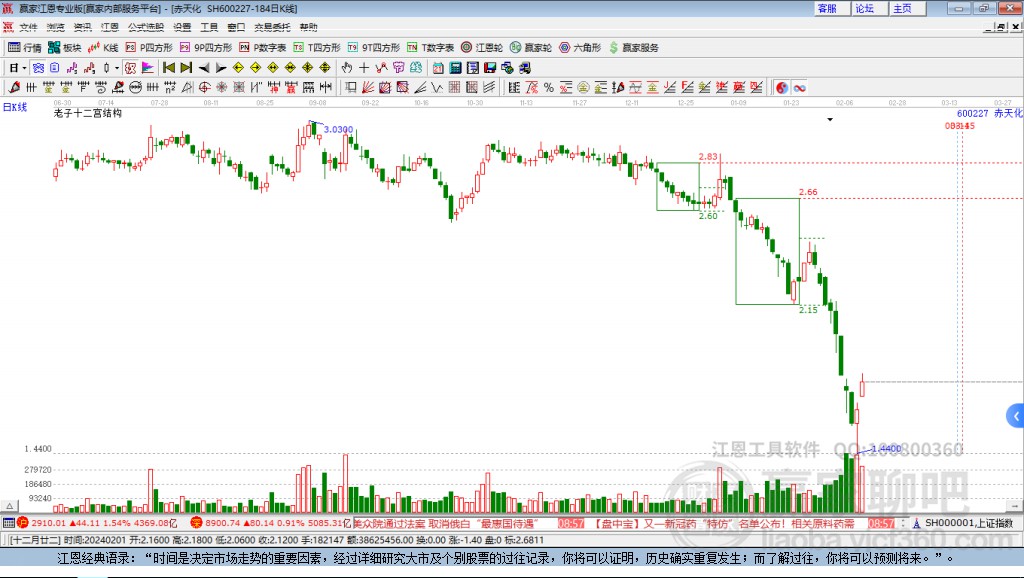Select the hand pan tool
Viewport: 1024px width, 578px height.
click(x=347, y=68)
